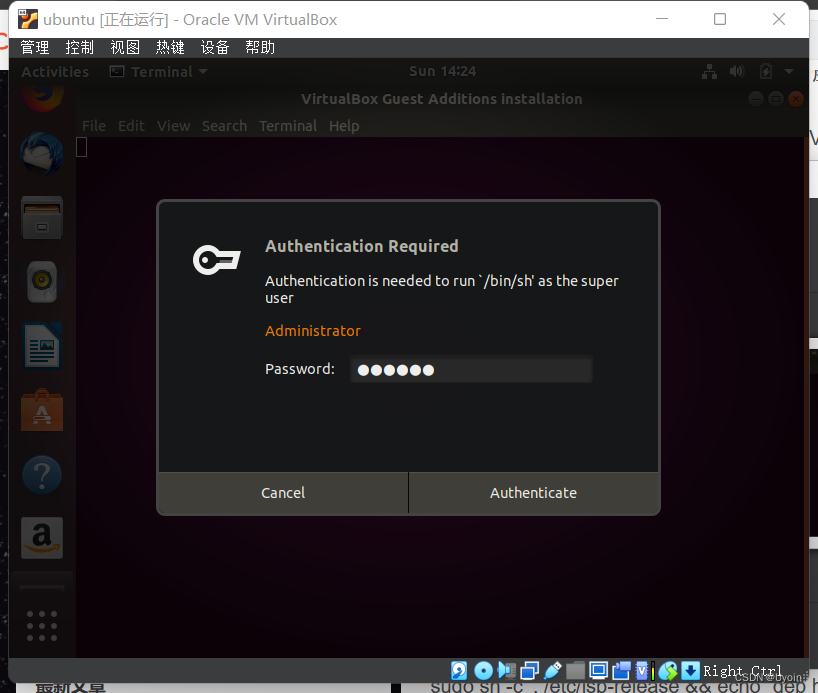Maximize the Guest Additions terminal window

point(776,99)
